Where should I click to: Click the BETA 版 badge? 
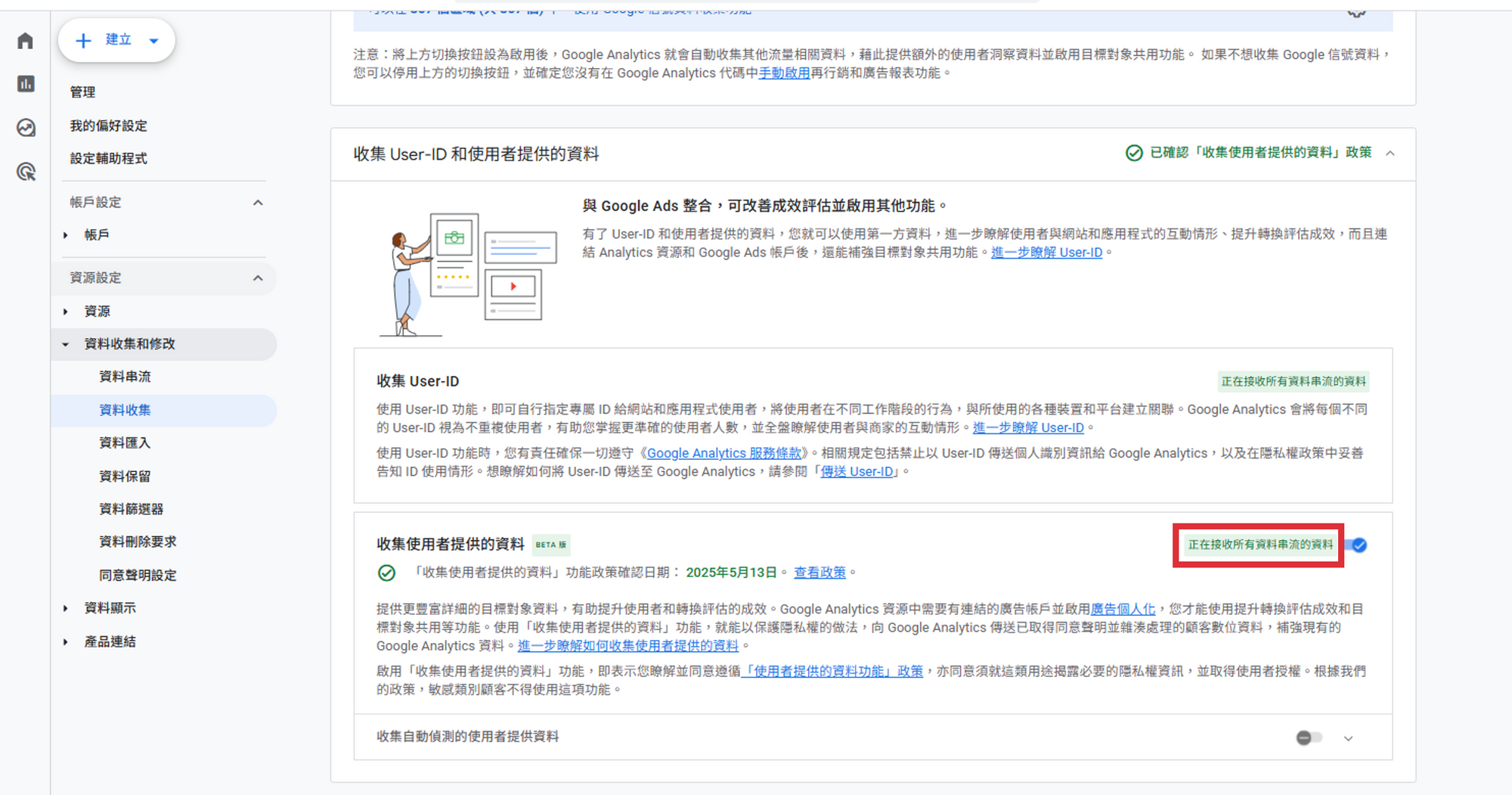[x=551, y=545]
